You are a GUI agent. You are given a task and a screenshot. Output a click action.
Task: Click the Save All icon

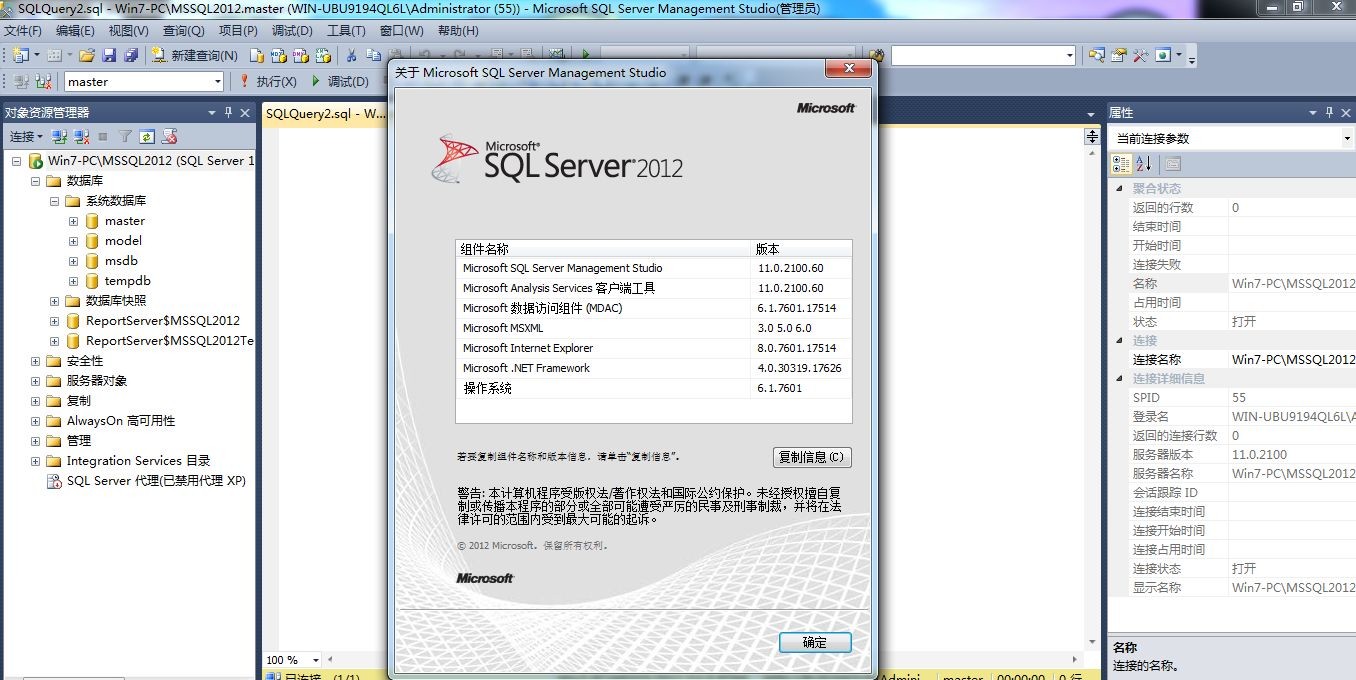[x=130, y=55]
